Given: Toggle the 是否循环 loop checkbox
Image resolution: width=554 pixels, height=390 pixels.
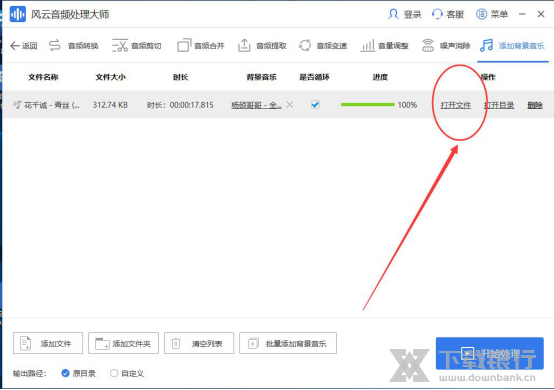Looking at the screenshot, I should point(316,105).
